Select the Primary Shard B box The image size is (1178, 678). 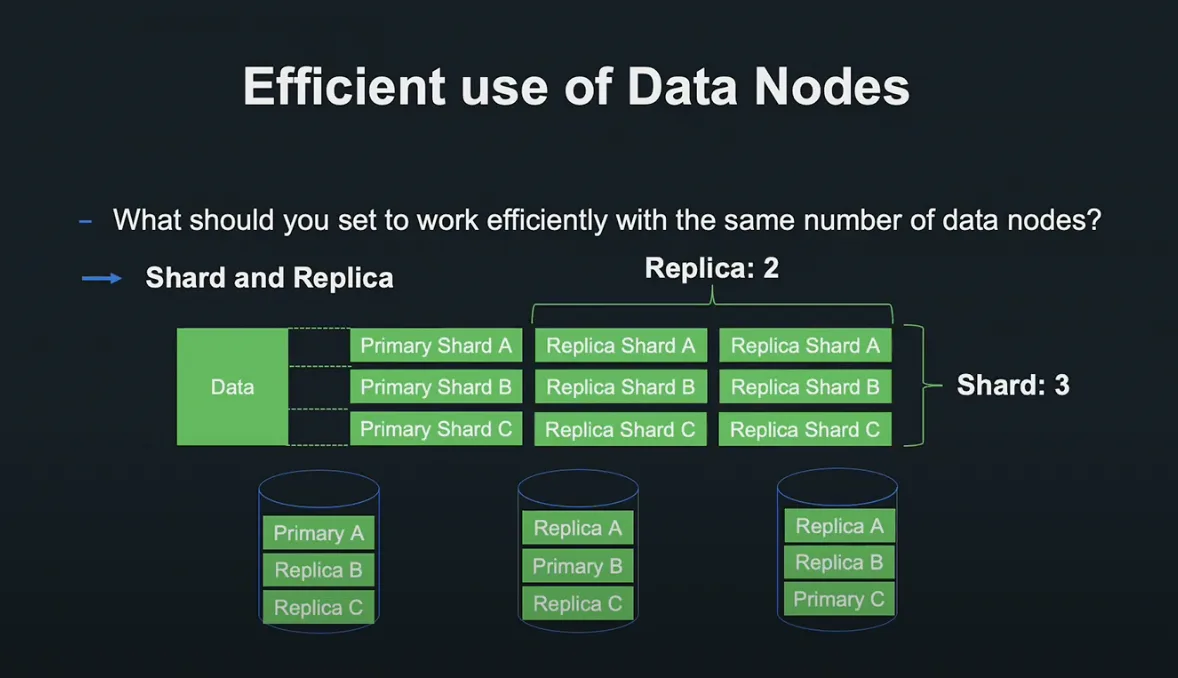436,386
